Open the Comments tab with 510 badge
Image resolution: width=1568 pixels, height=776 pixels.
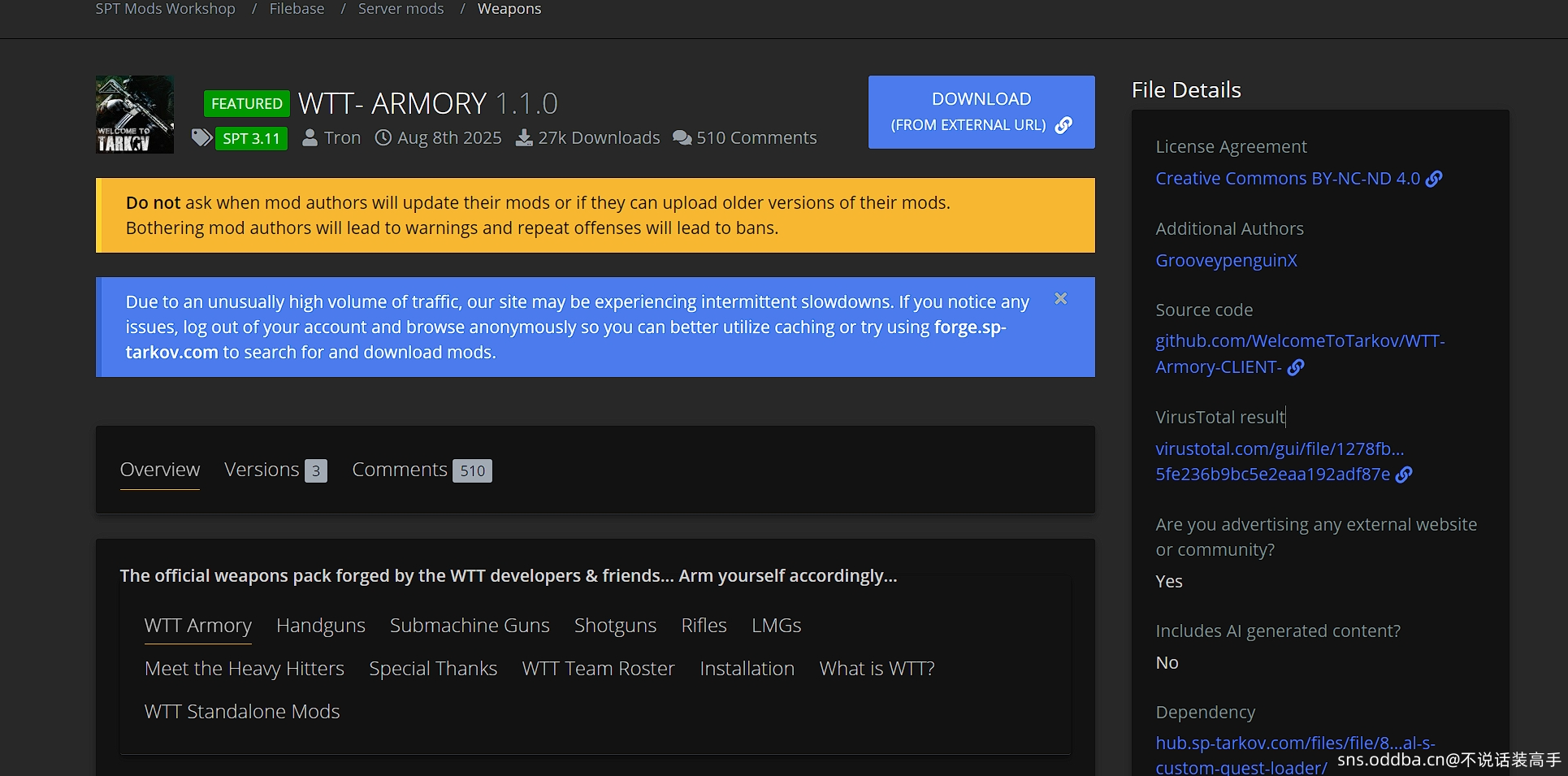point(422,470)
